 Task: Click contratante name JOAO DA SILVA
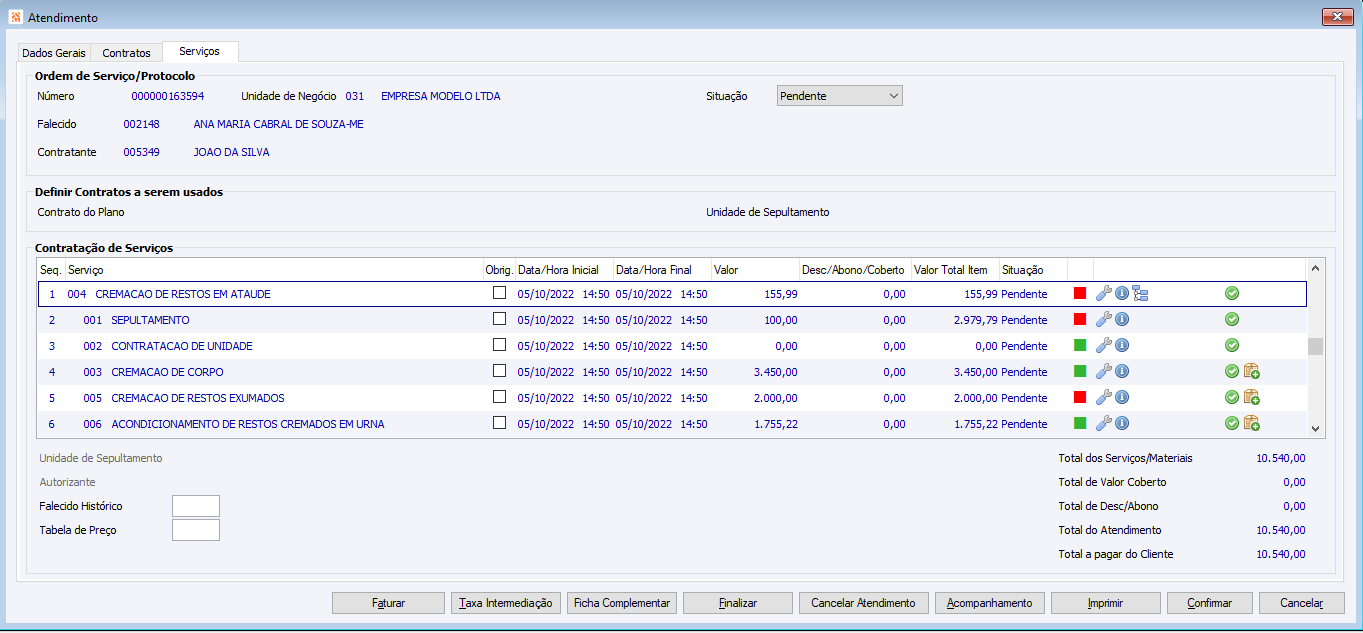pyautogui.click(x=231, y=152)
